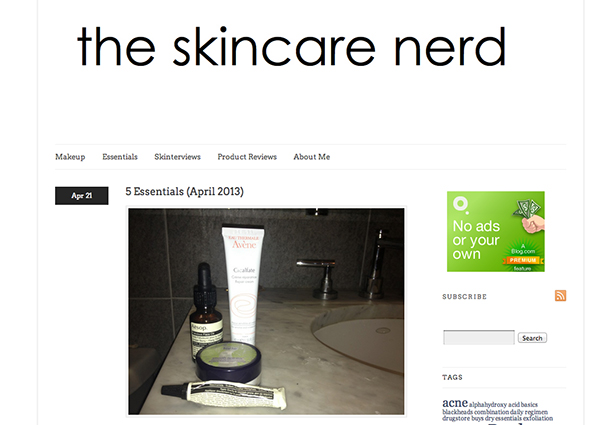Open the Makeup navigation menu item
Viewport: 610px width, 425px height.
70,157
